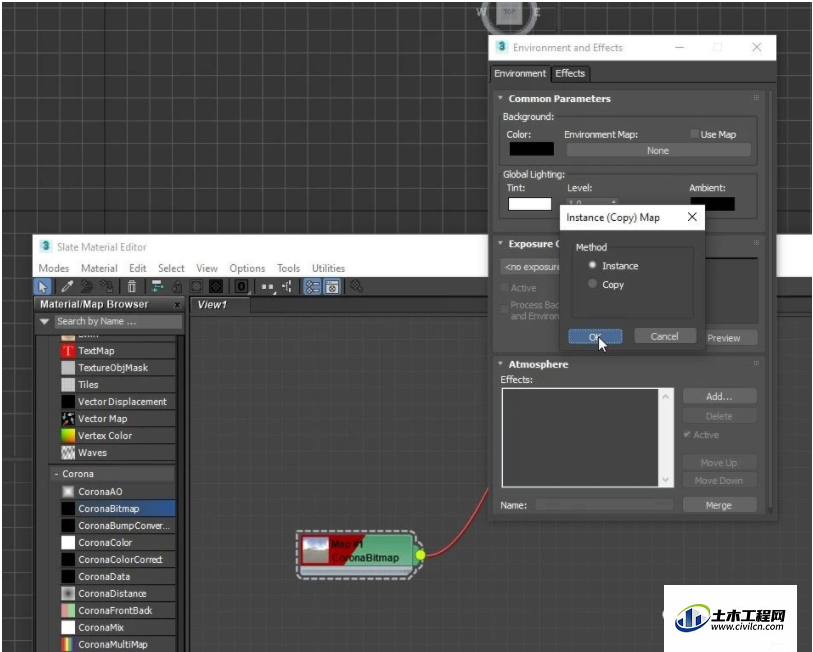The image size is (813, 652).
Task: Select the CoronaBitmap node in View1
Action: 357,555
